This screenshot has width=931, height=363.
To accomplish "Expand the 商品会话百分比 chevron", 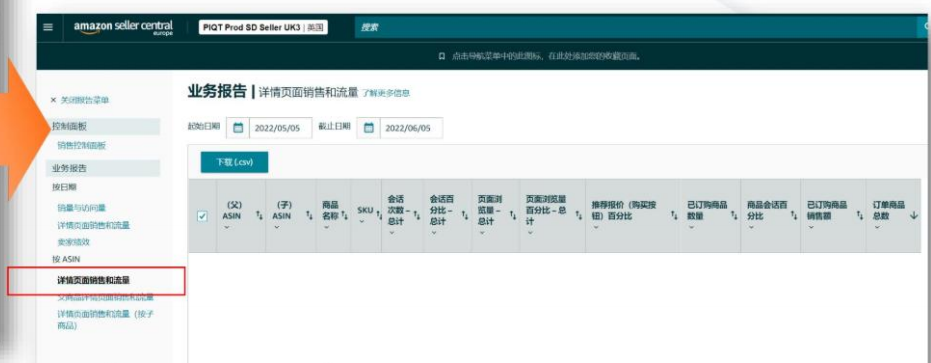I will coord(750,228).
